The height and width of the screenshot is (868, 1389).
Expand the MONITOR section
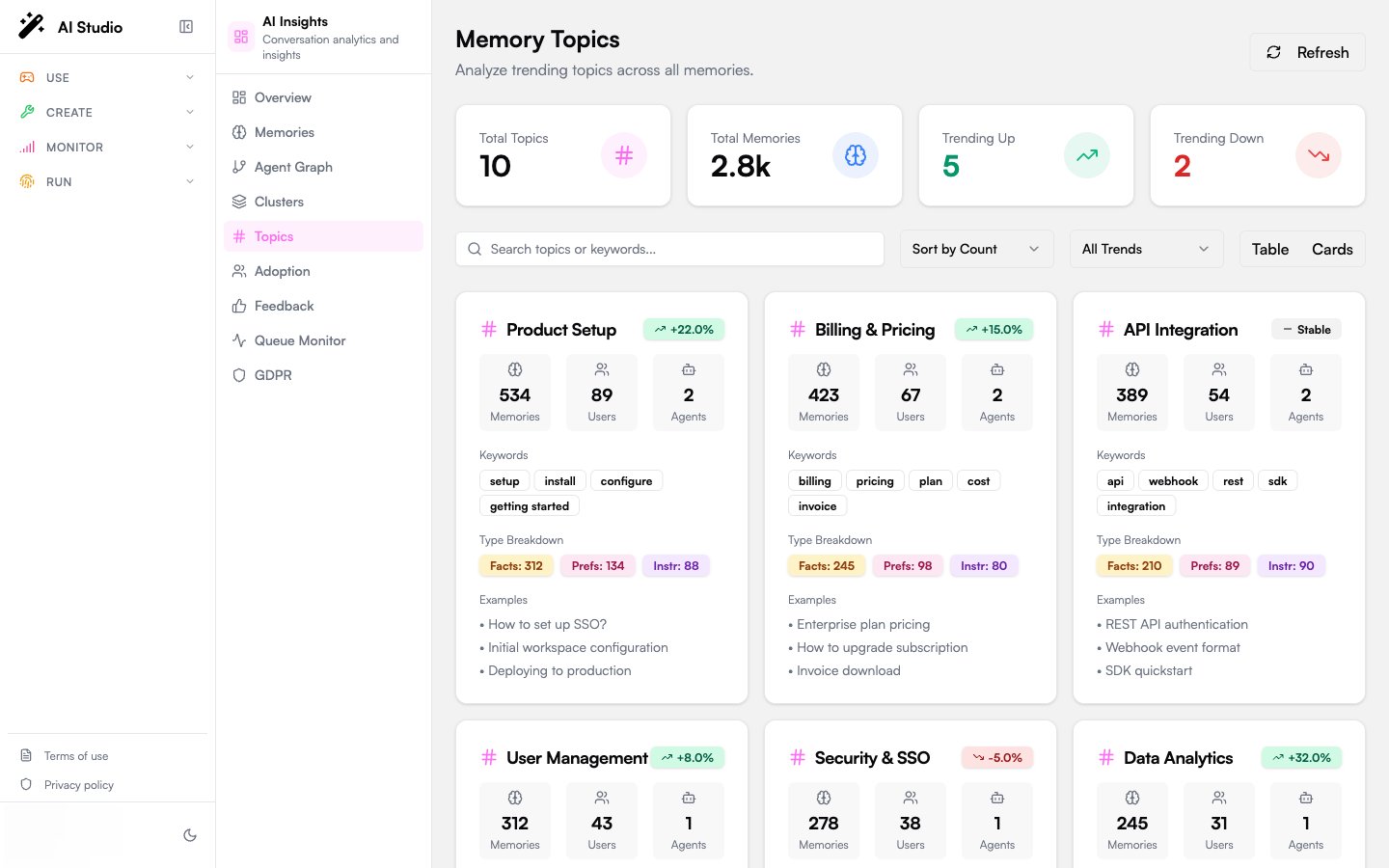tap(107, 147)
